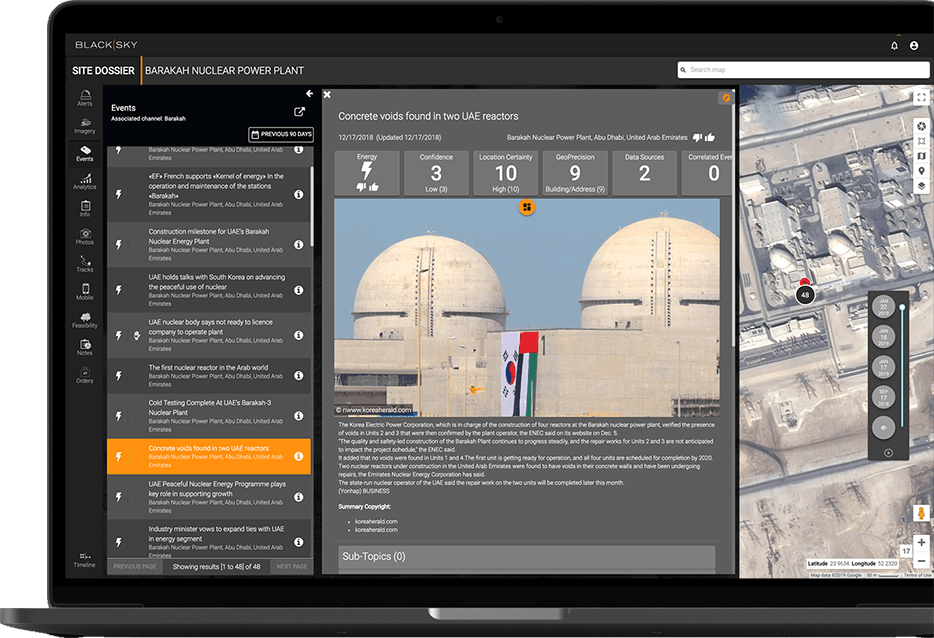Click the 48 event cluster map marker
Screen dimensions: 934x638
point(805,294)
